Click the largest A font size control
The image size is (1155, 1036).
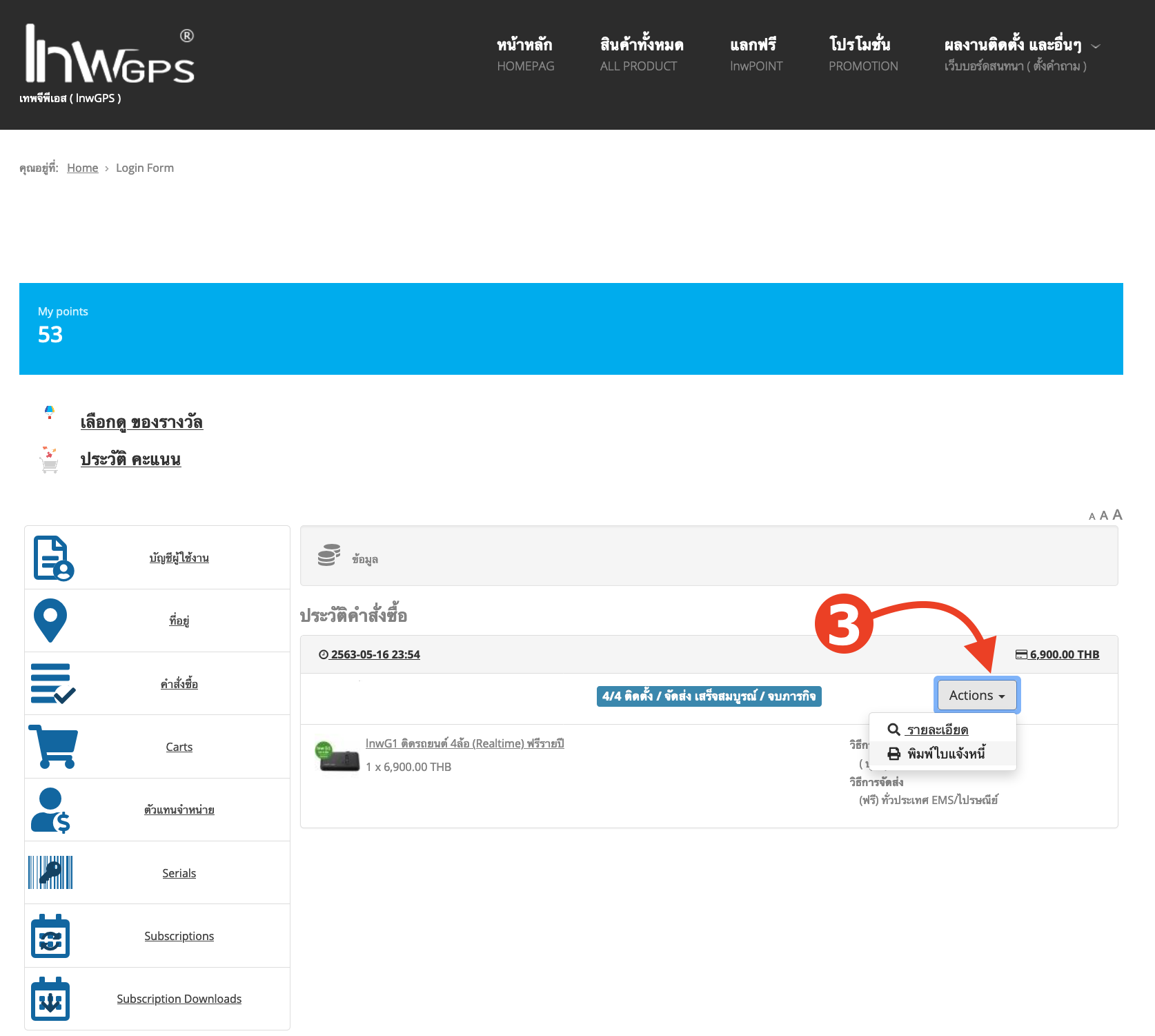(x=1117, y=515)
